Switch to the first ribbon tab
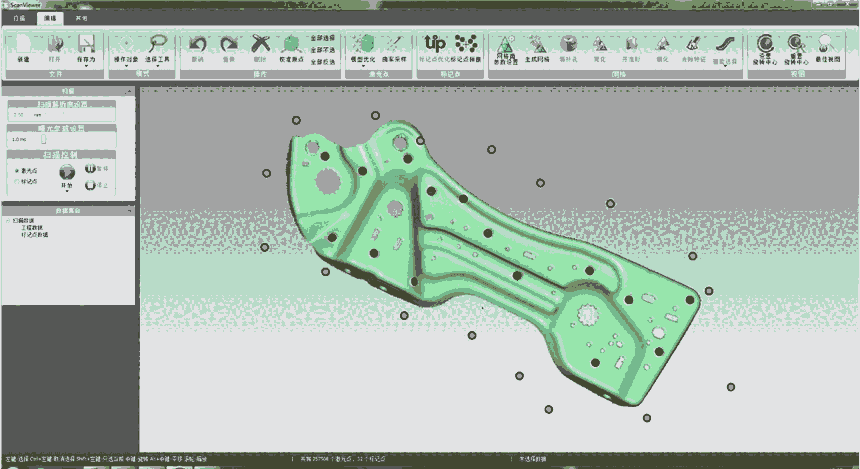The height and width of the screenshot is (469, 860). 18,18
